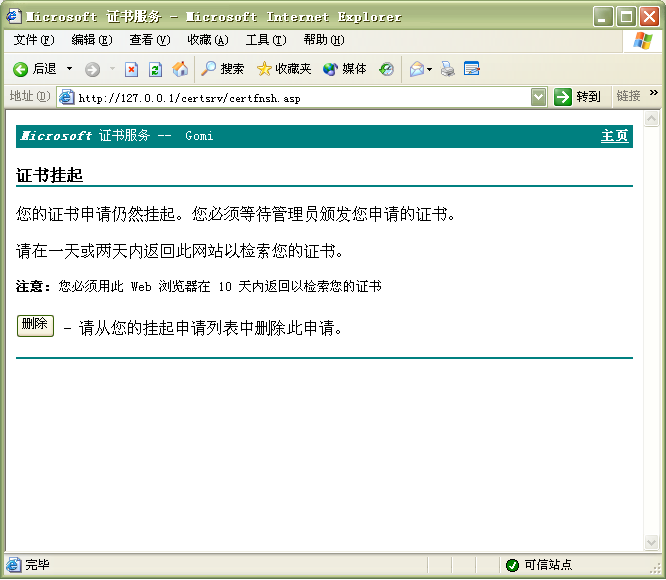666x580 pixels.
Task: Open the 工具(T) menu
Action: [x=266, y=40]
